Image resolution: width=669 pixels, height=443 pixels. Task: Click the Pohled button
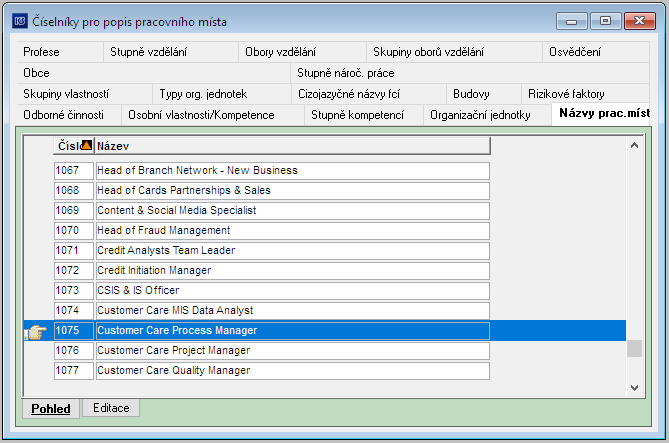pos(51,409)
